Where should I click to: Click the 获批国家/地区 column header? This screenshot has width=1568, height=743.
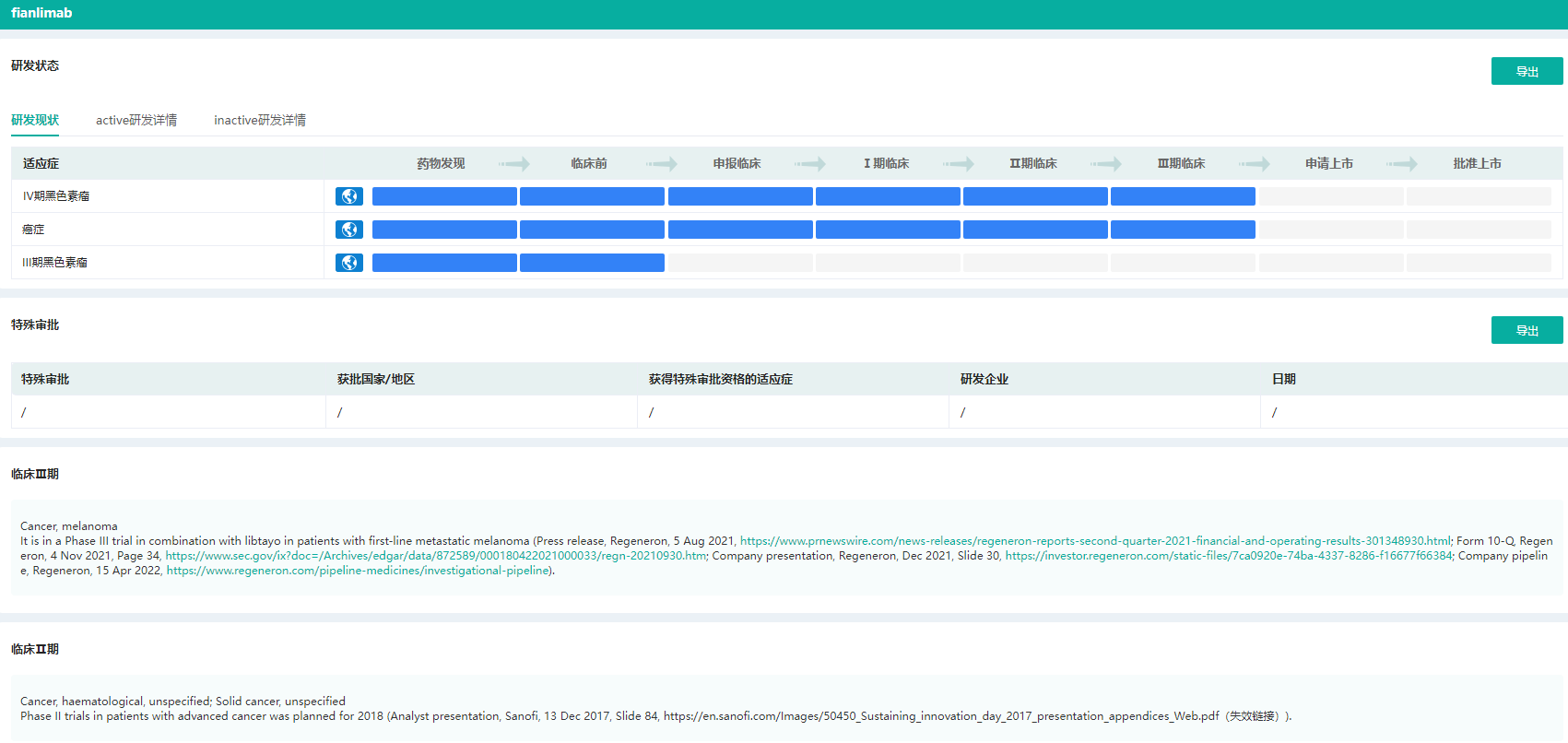(376, 379)
